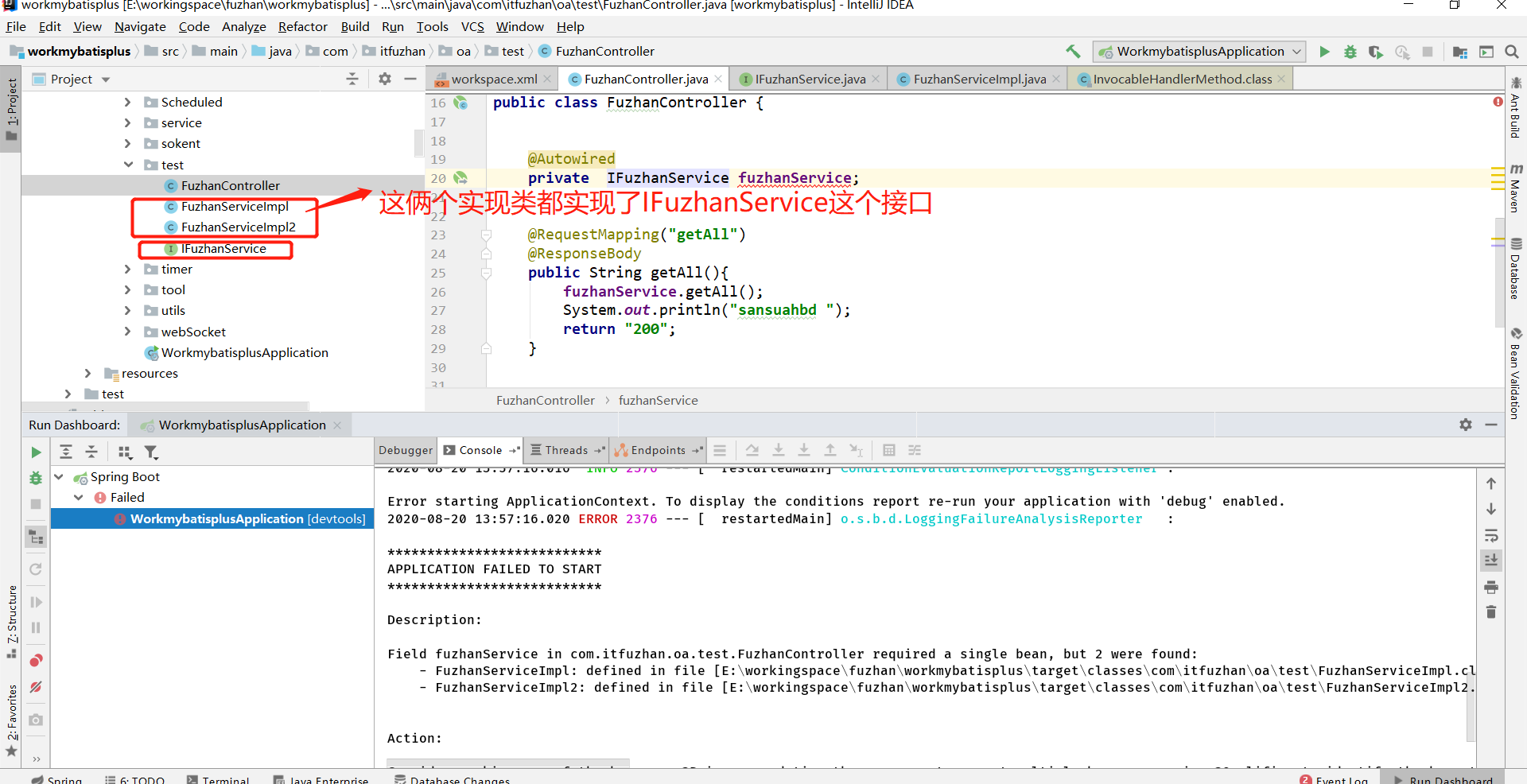Open the Event Log button
The width and height of the screenshot is (1527, 784).
tap(1334, 779)
